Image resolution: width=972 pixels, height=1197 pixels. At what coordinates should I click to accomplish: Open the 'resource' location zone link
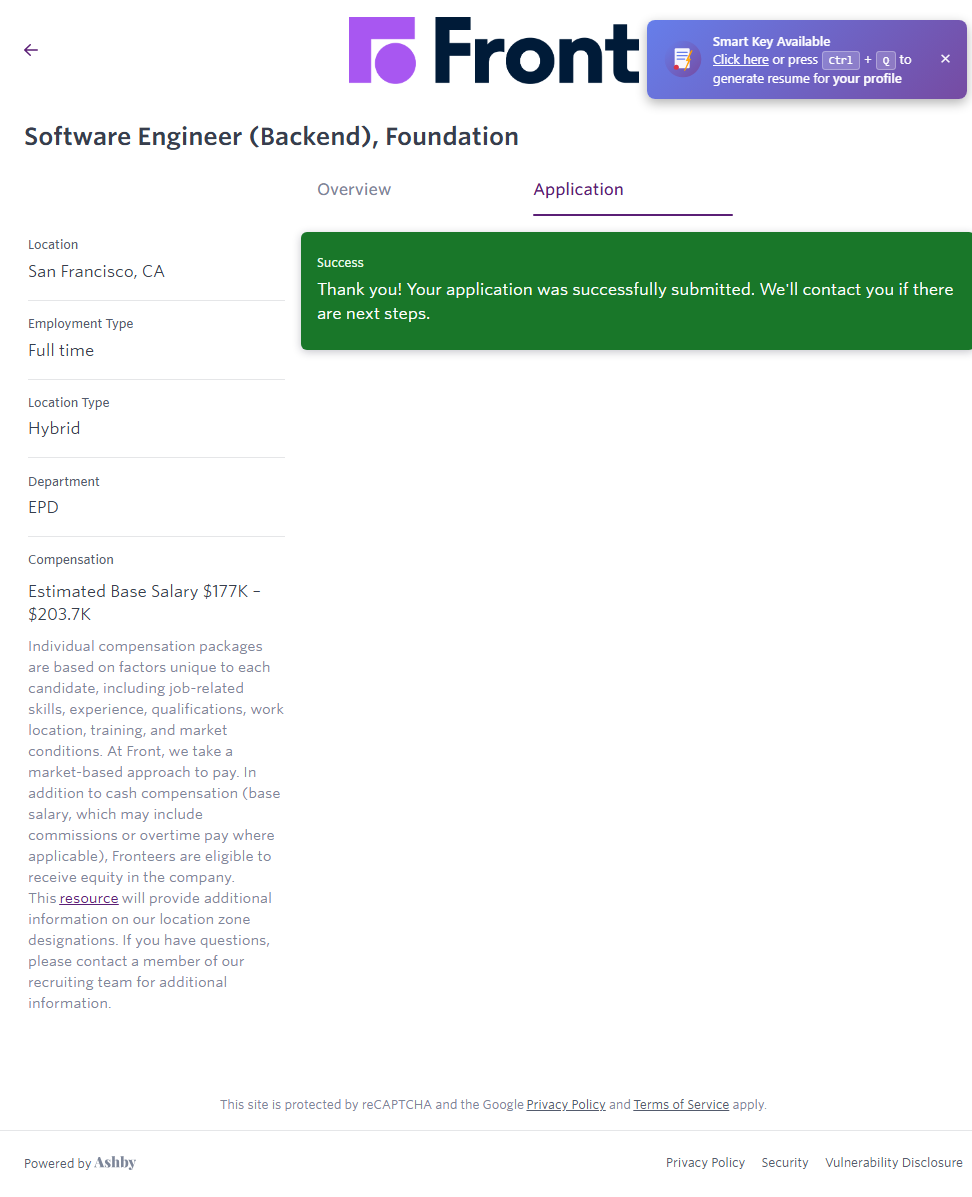[89, 898]
